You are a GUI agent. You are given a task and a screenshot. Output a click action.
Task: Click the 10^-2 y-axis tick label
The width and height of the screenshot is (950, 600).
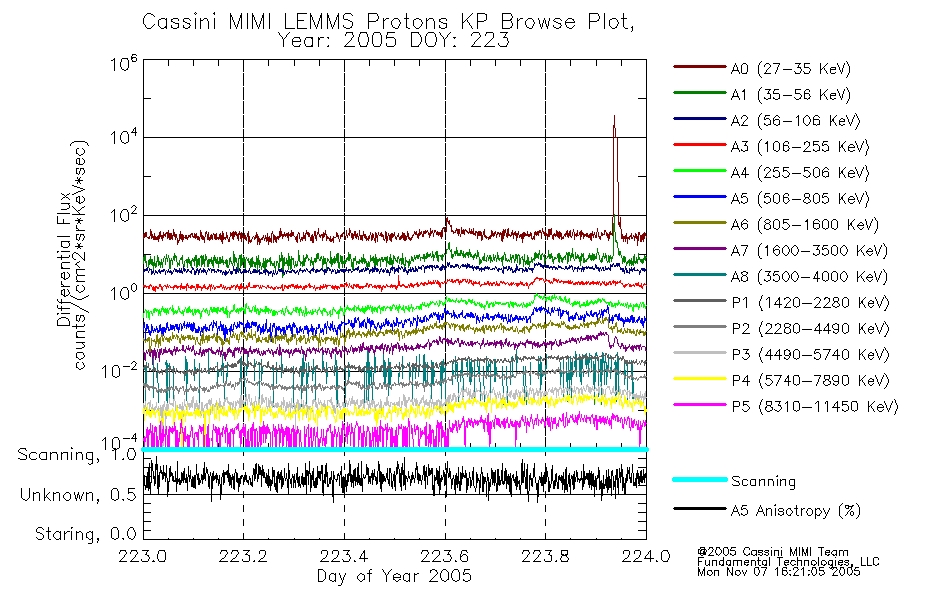click(x=119, y=371)
